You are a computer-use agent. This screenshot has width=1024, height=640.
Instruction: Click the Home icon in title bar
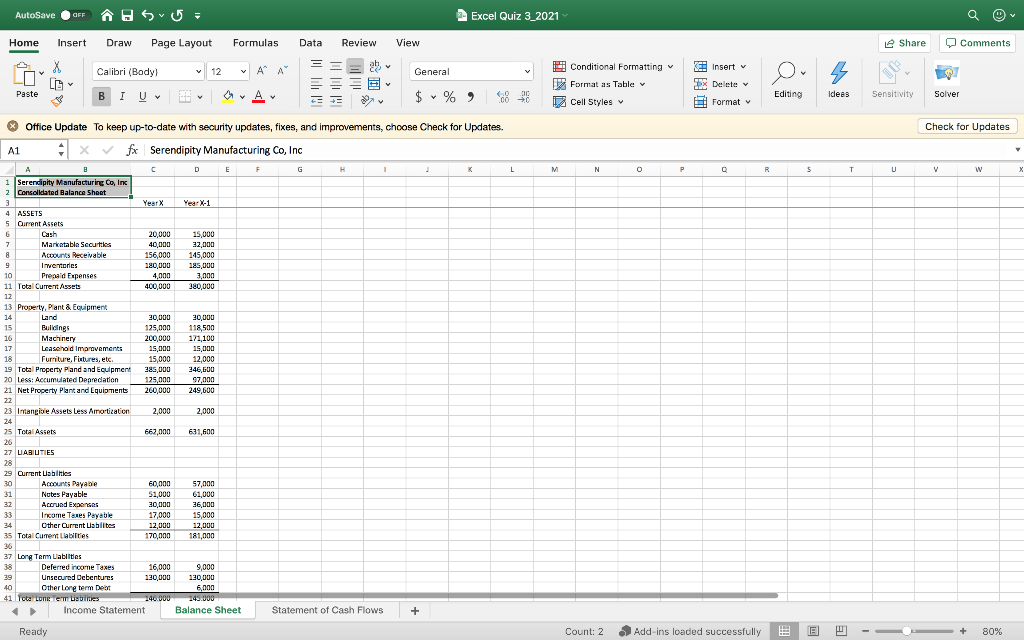(108, 15)
